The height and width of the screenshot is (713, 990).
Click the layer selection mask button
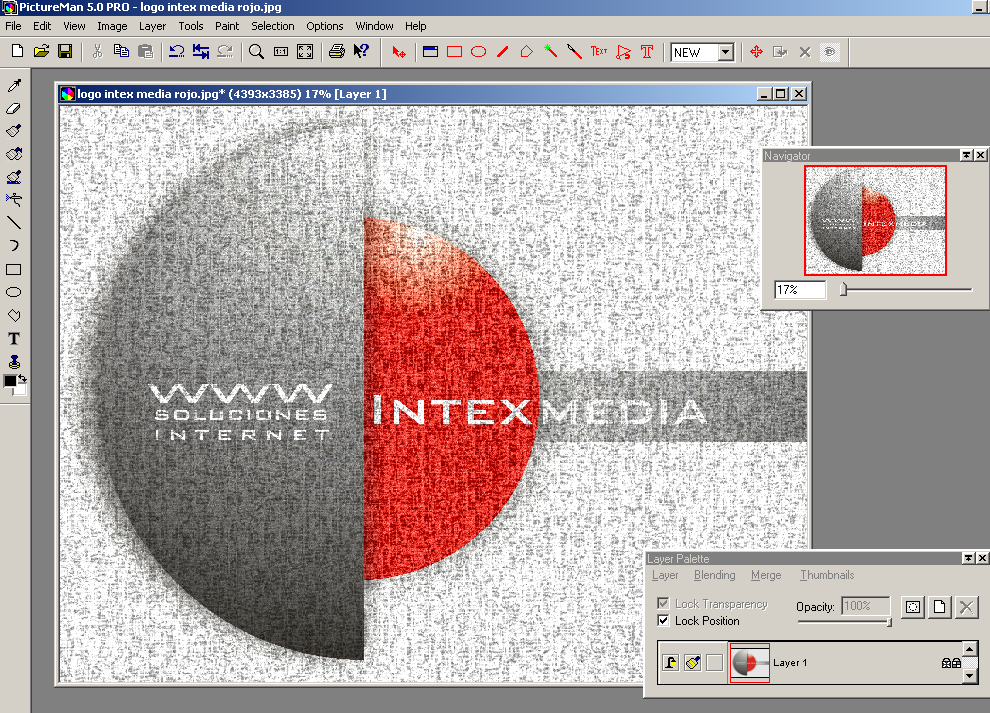click(913, 608)
